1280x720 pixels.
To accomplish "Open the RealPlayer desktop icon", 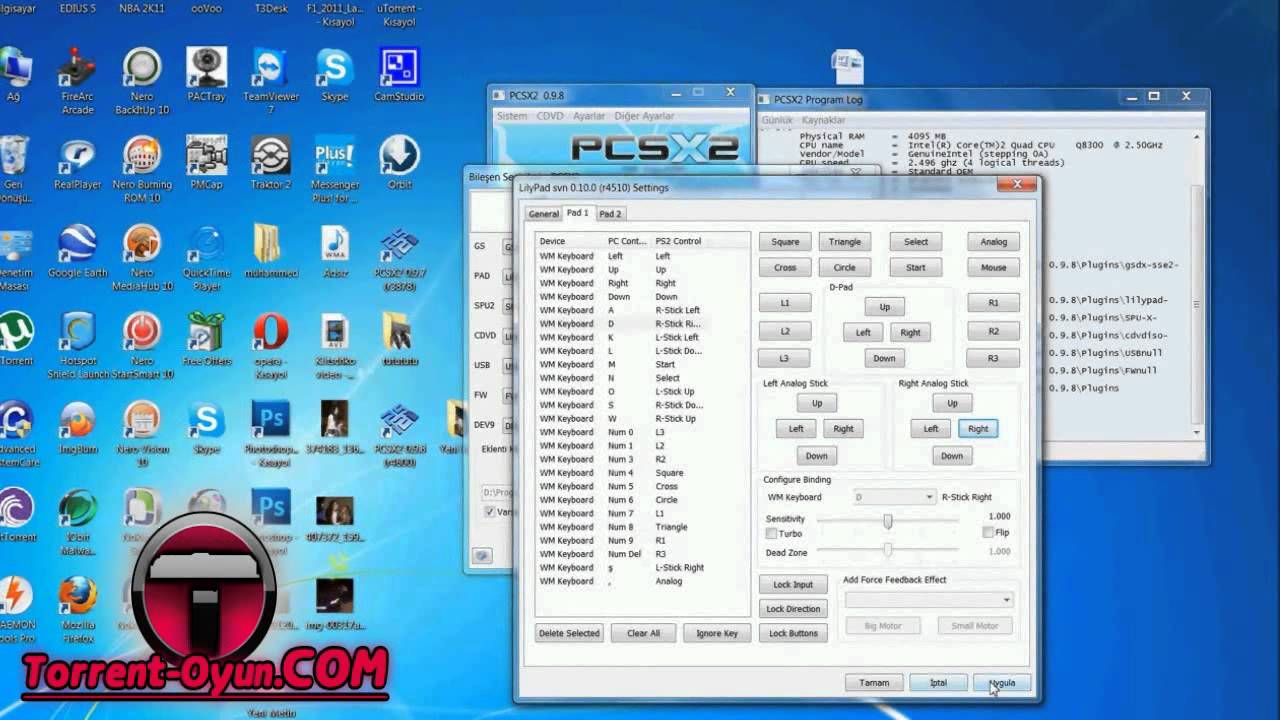I will pos(77,163).
